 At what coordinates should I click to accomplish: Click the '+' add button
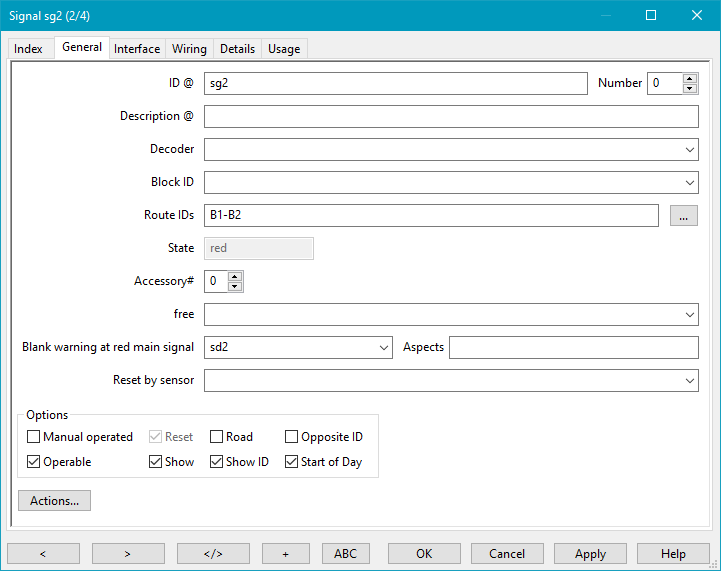tap(285, 553)
